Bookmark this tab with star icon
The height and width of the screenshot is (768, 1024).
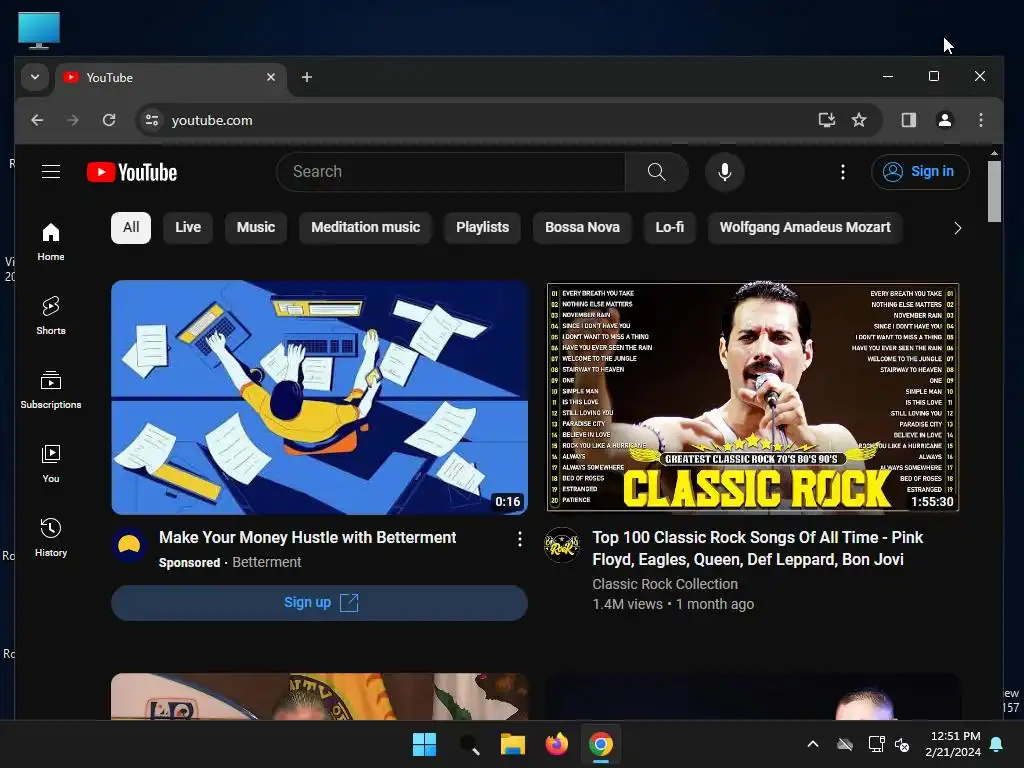[859, 120]
